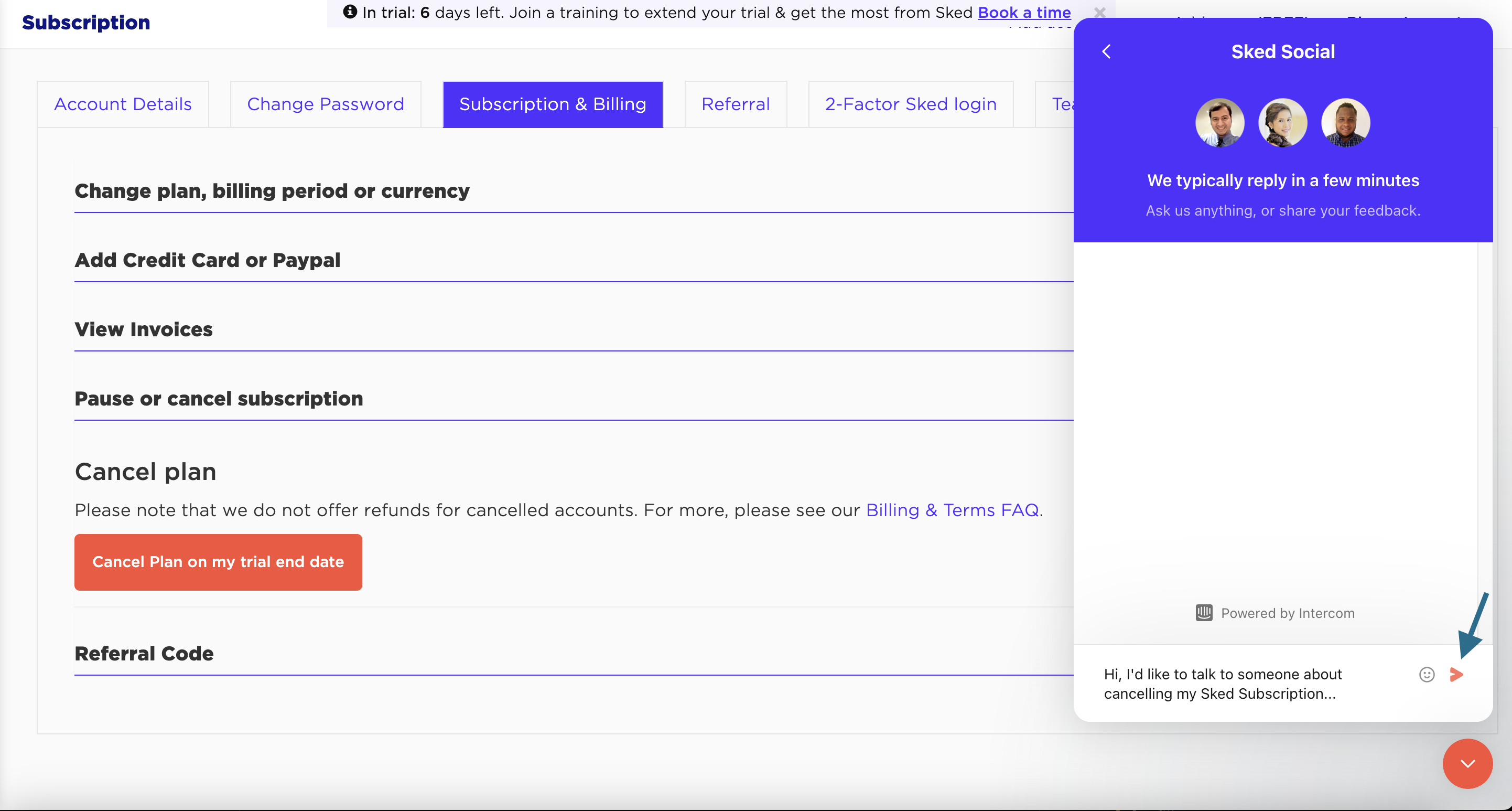Go to the 2-Factor Sked login tab

pos(910,104)
